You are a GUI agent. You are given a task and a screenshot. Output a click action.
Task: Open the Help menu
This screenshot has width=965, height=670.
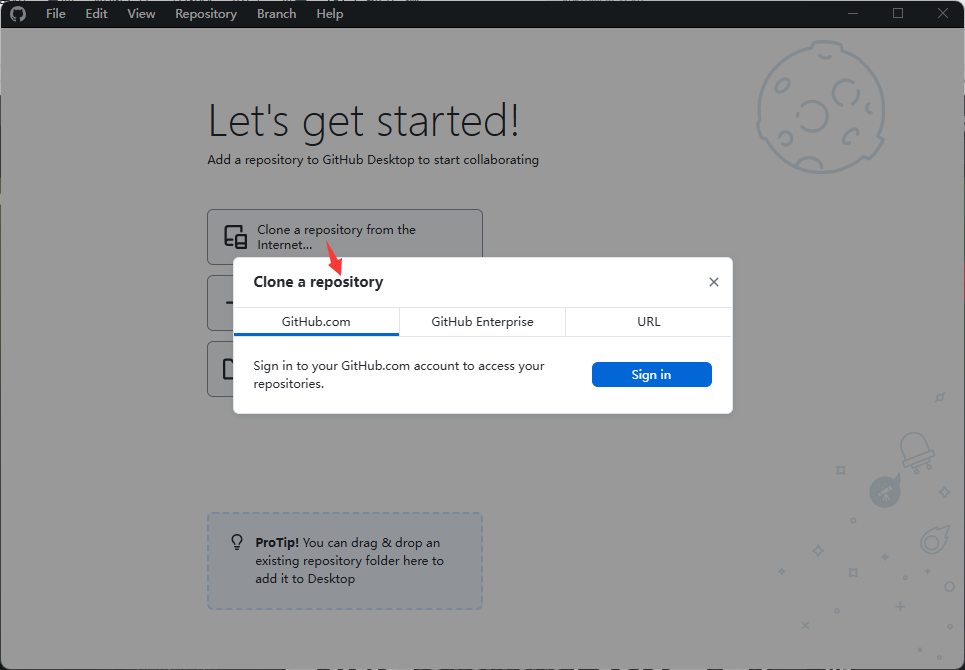point(330,14)
